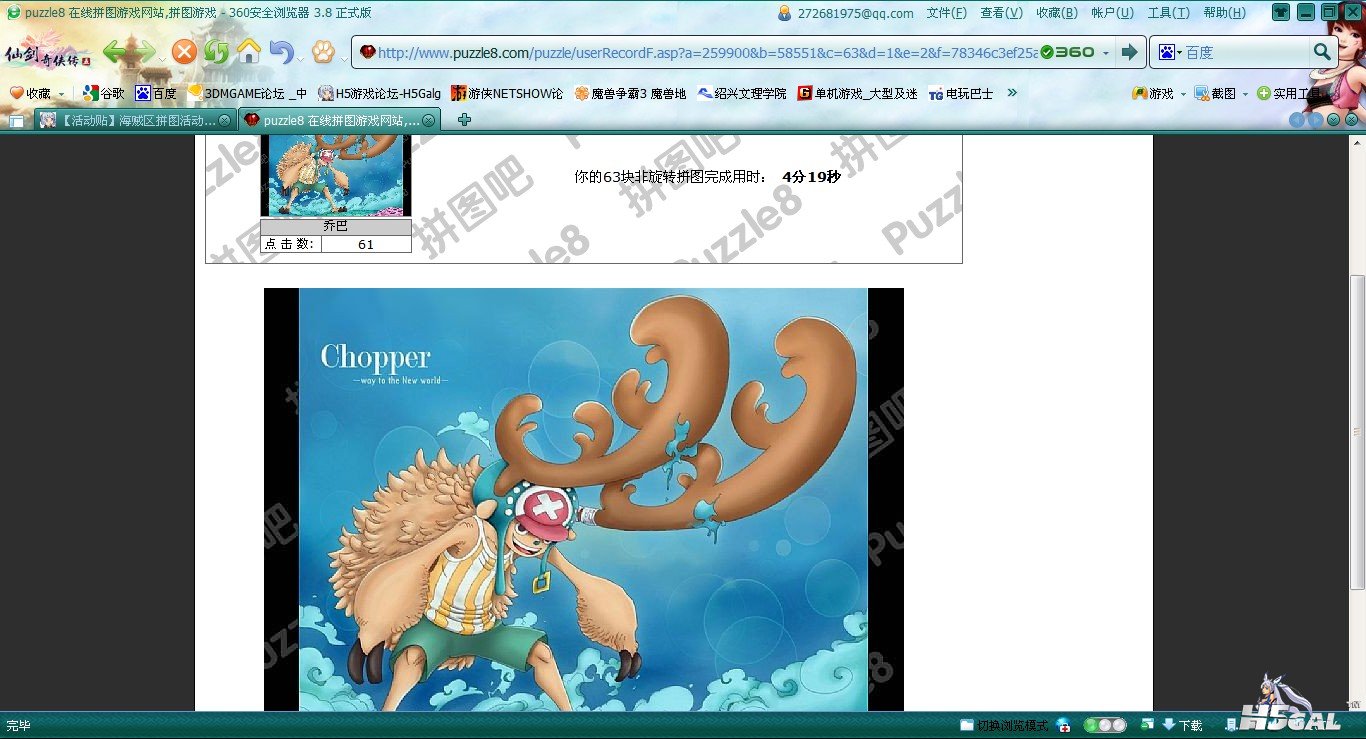Viewport: 1366px width, 739px height.
Task: Click the browser doctor first-aid icon
Action: (1063, 725)
